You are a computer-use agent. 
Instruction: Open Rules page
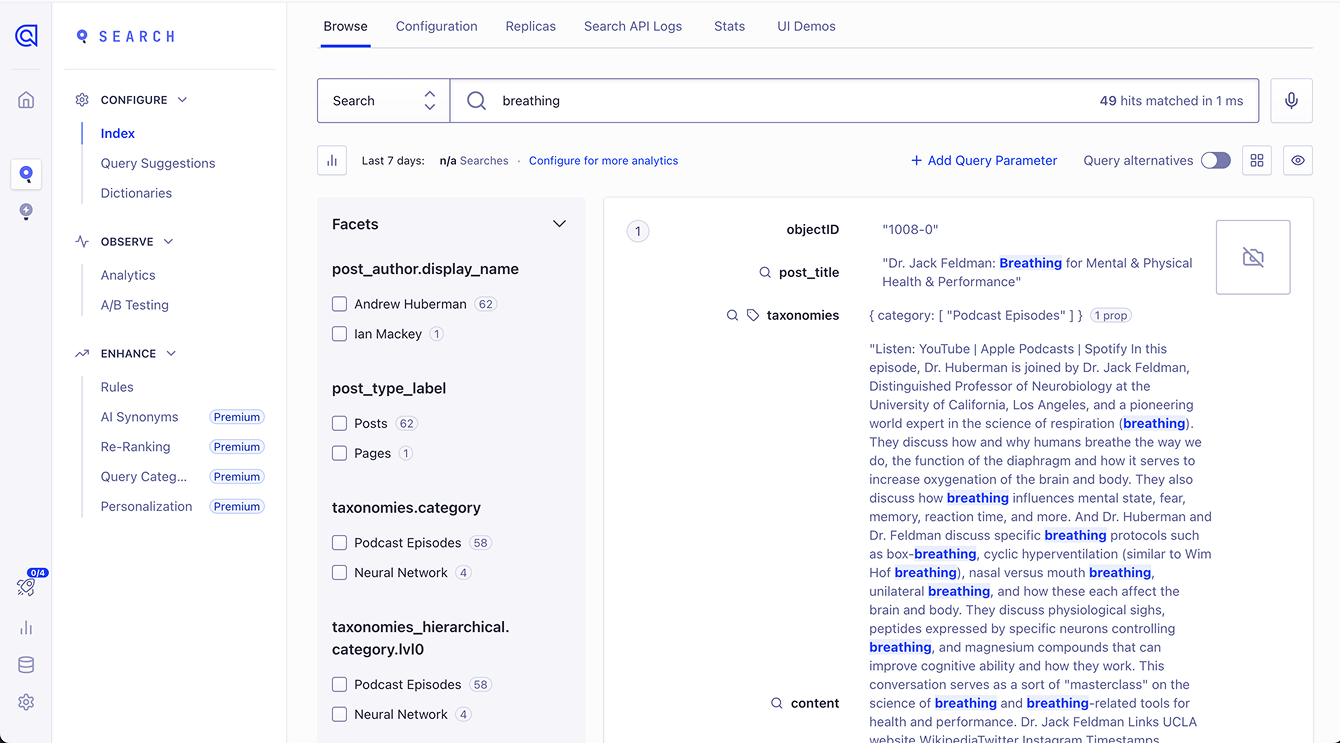pyautogui.click(x=117, y=387)
